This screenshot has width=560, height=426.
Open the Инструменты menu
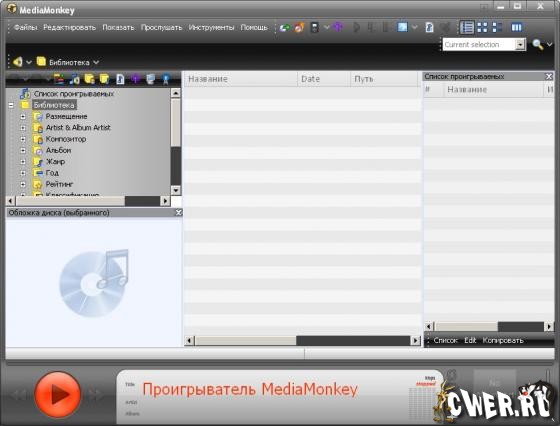(x=211, y=27)
